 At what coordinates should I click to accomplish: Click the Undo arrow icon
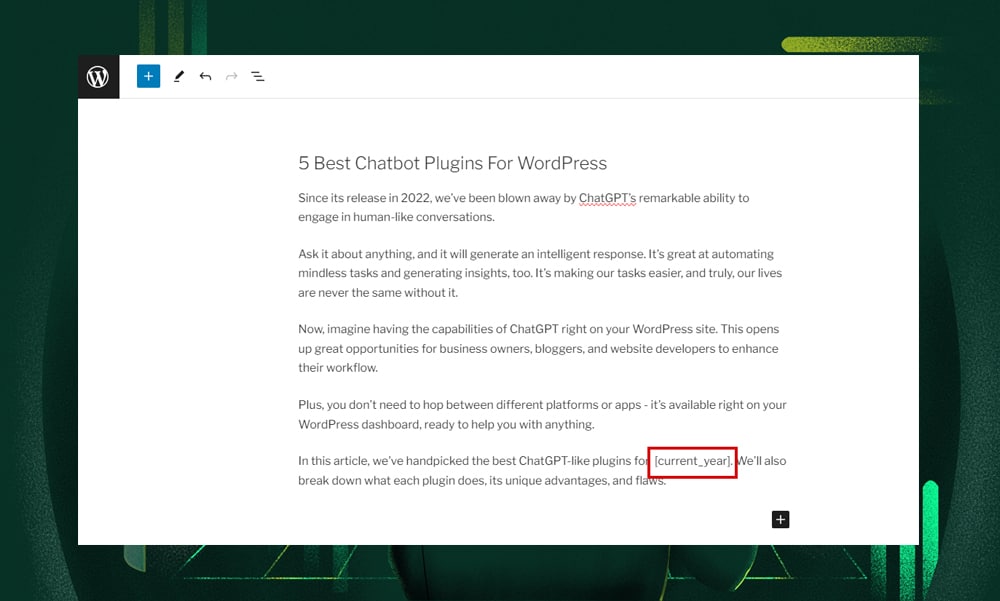point(205,76)
